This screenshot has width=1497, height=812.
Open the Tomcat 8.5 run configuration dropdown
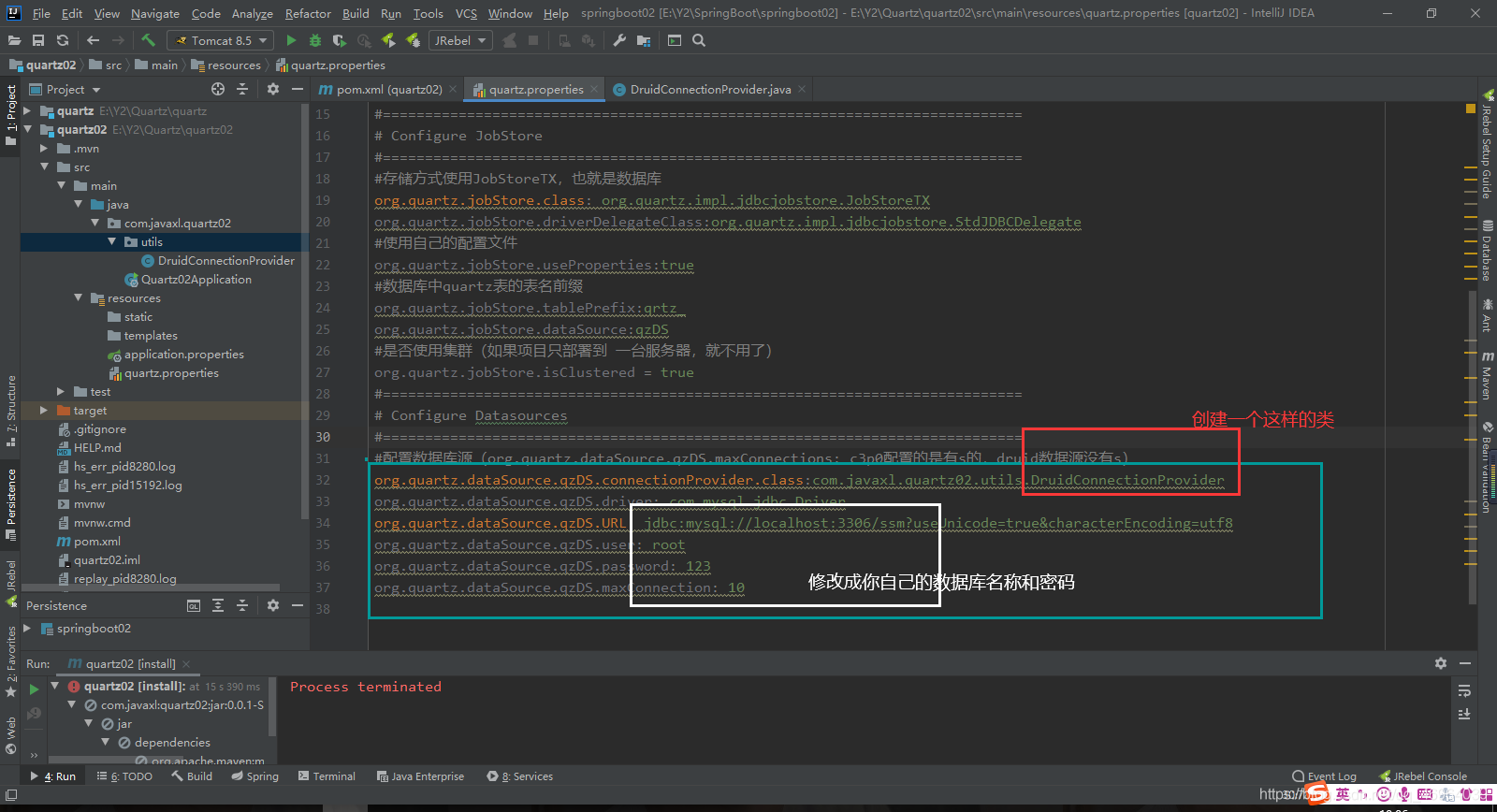[221, 40]
